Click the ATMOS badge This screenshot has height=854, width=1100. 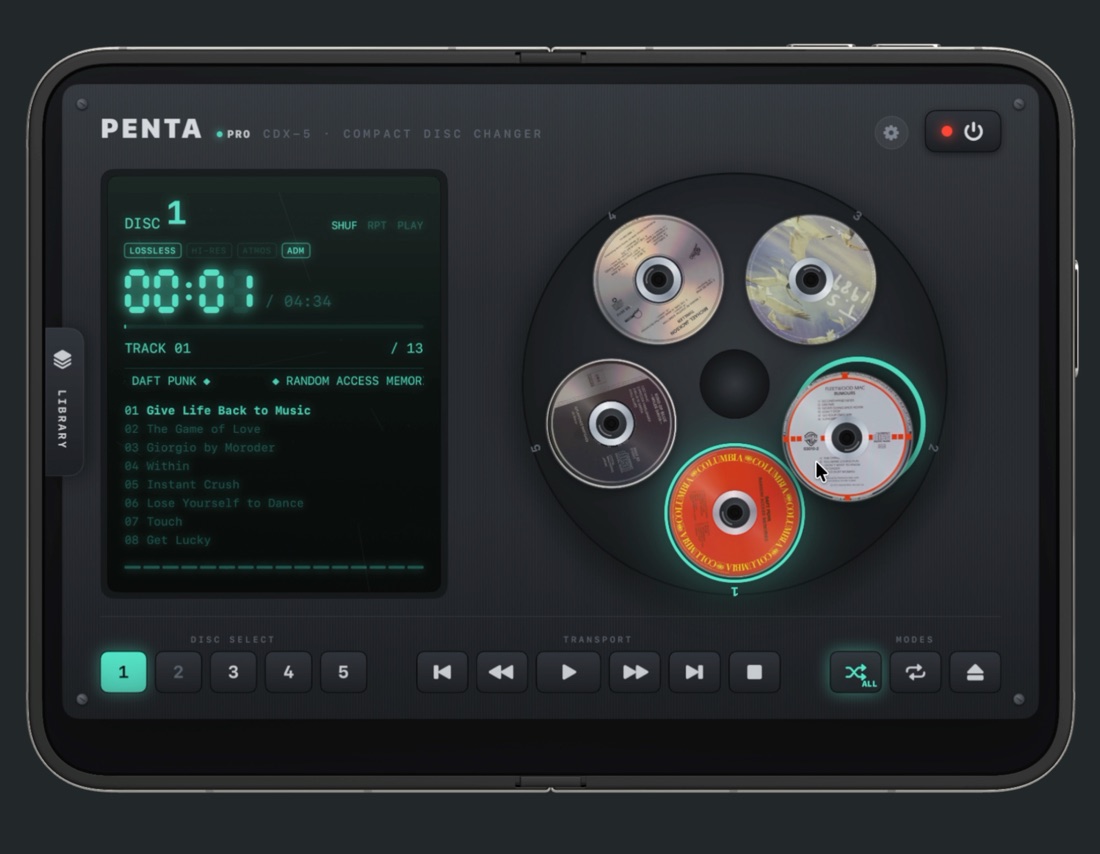tap(257, 251)
